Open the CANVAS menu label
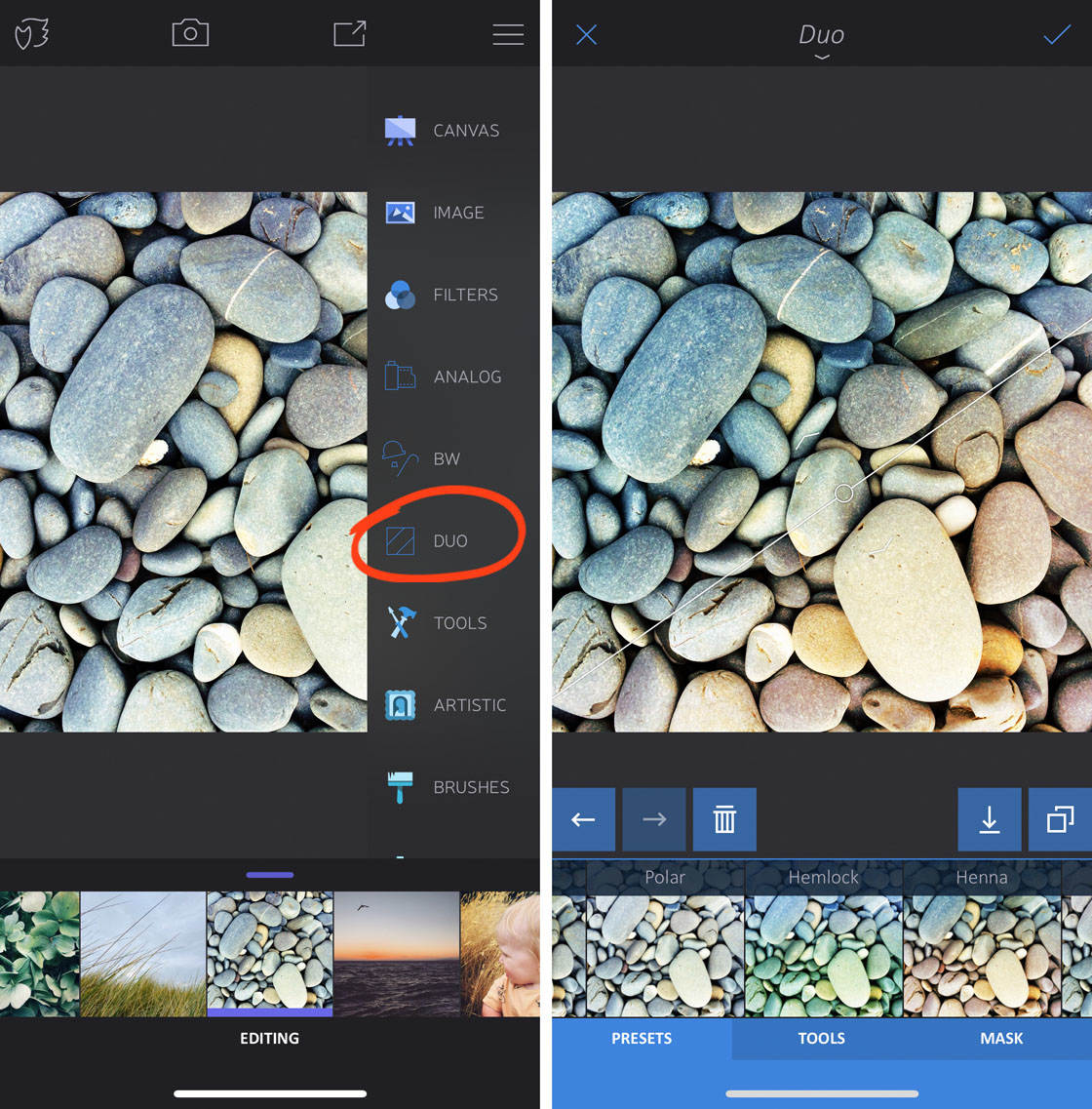Image resolution: width=1092 pixels, height=1109 pixels. click(x=466, y=131)
